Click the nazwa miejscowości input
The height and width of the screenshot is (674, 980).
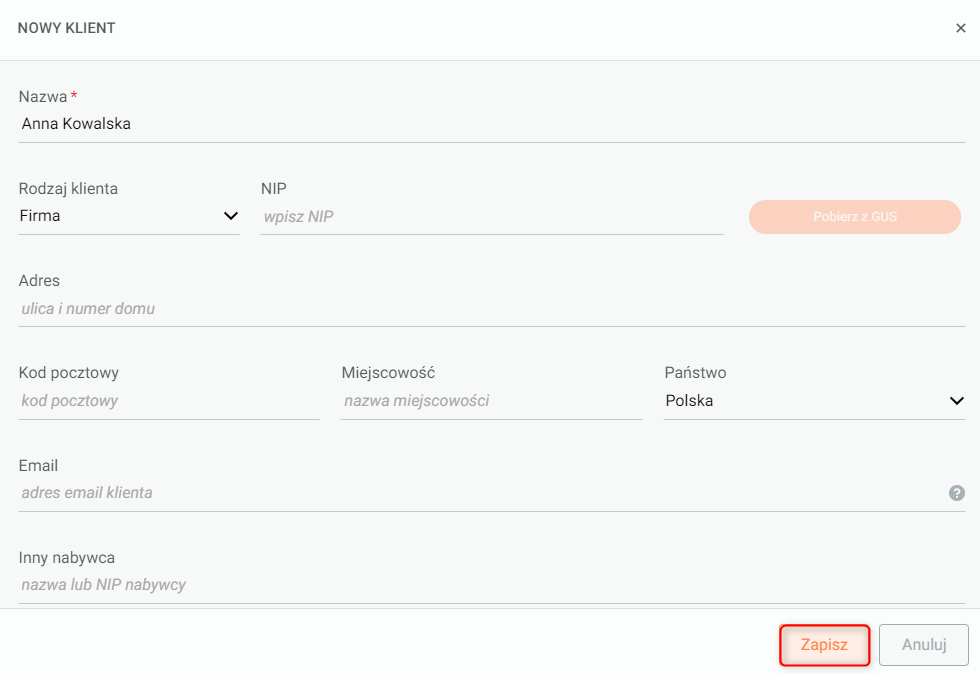point(491,401)
